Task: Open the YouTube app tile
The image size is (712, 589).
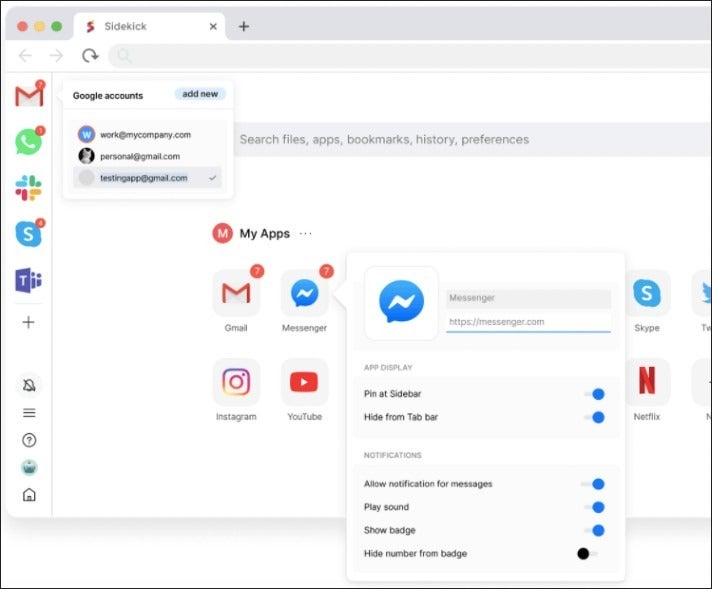Action: coord(304,382)
